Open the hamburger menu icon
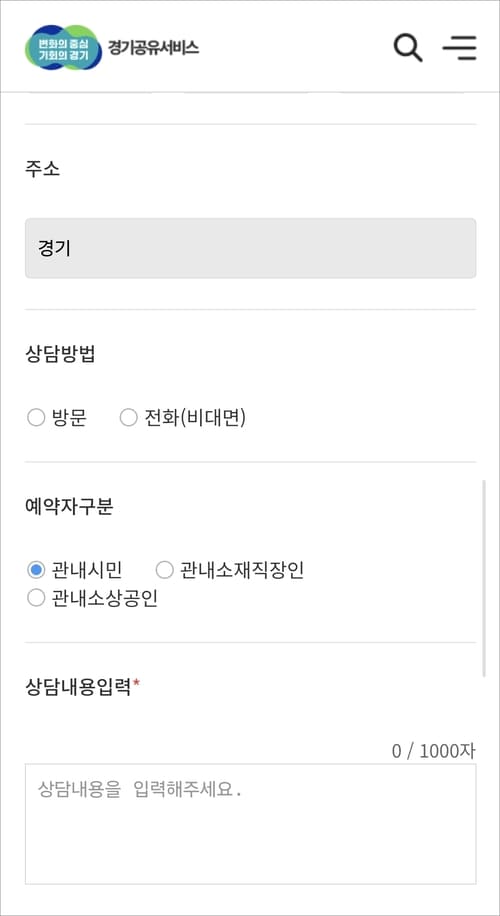Viewport: 500px width, 916px height. 460,47
